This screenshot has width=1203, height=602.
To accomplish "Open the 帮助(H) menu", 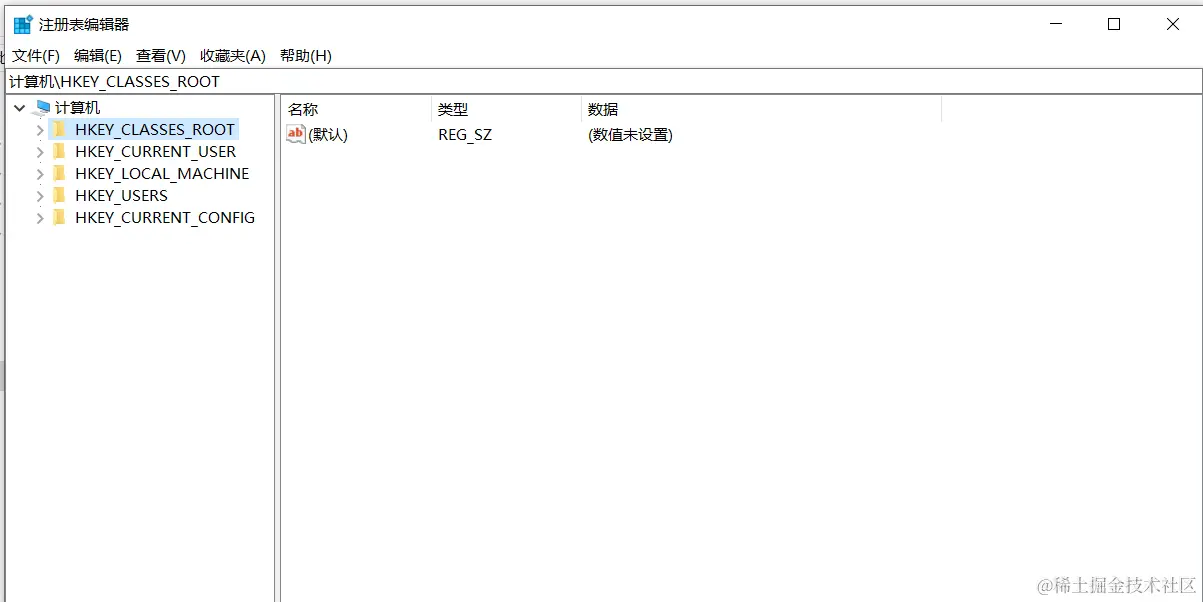I will [x=306, y=56].
